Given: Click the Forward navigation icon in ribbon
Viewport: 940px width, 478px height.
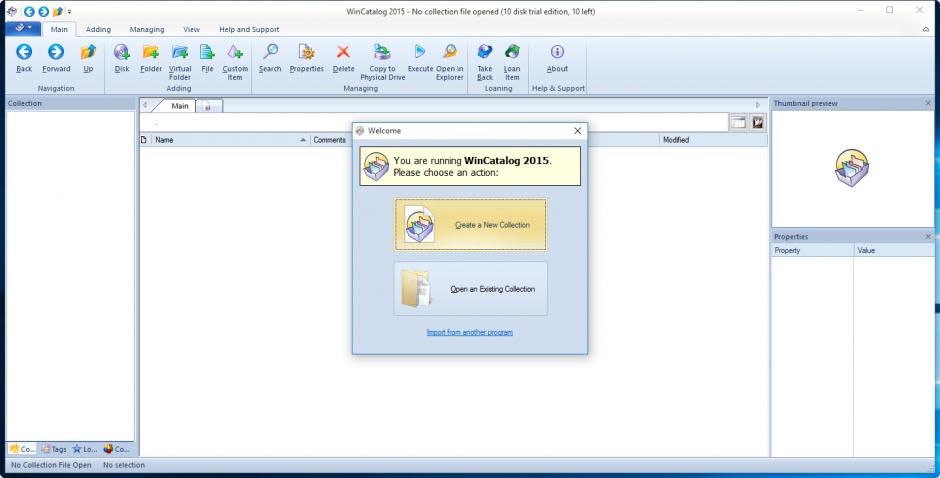Looking at the screenshot, I should click(x=56, y=52).
